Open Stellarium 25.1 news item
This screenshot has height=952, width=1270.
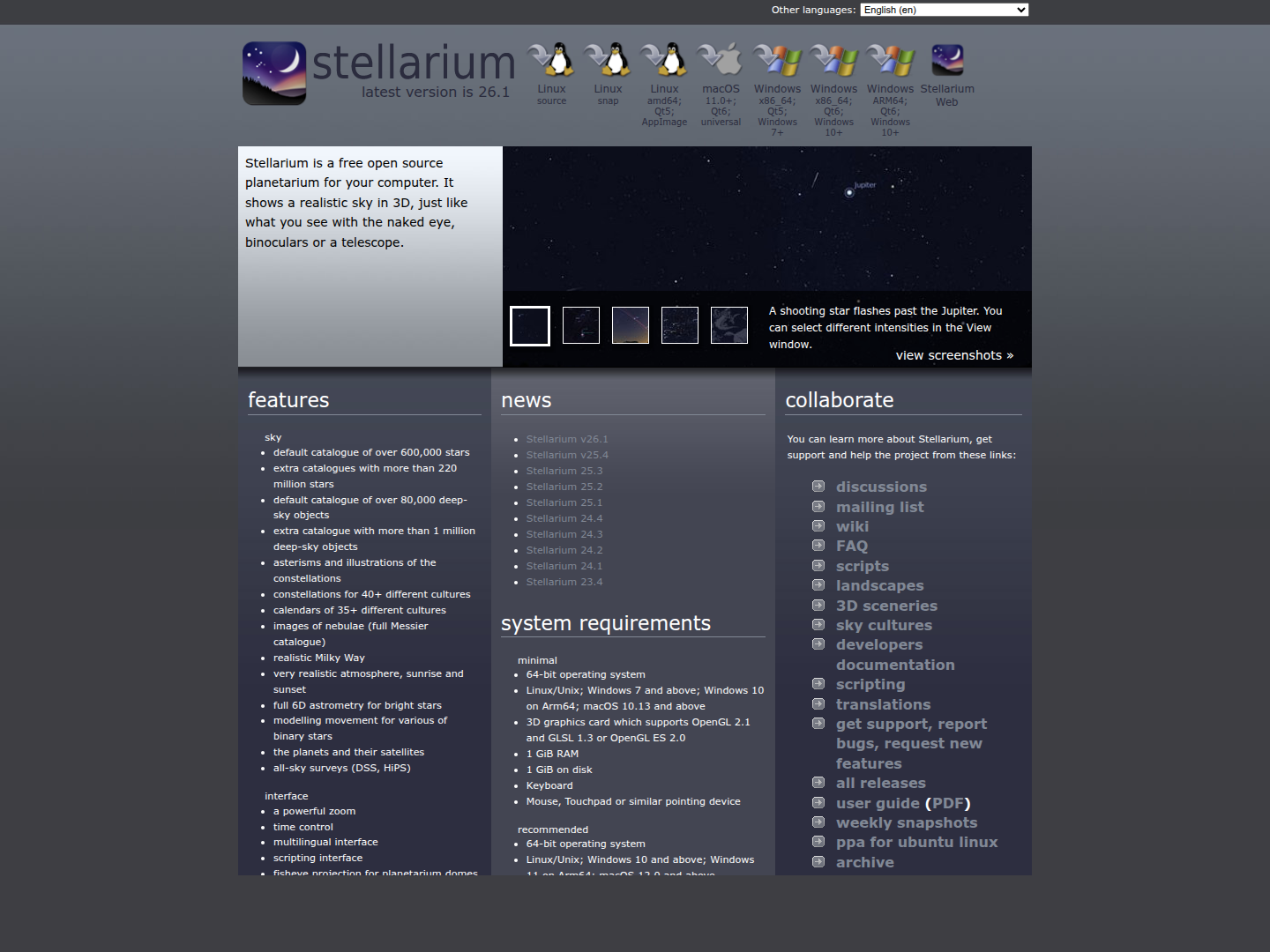tap(564, 502)
